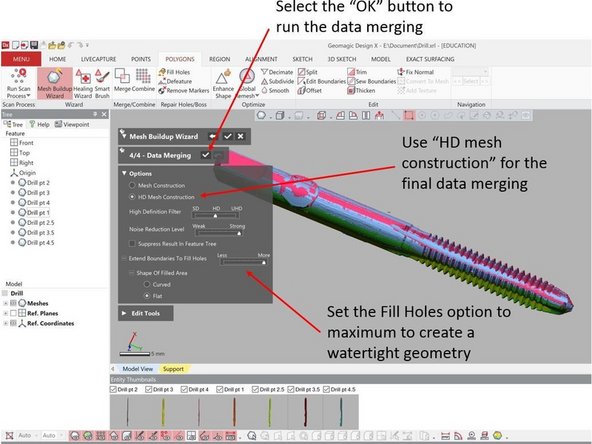Adjust the Extend Boundaries Less-More slider

tap(244, 262)
